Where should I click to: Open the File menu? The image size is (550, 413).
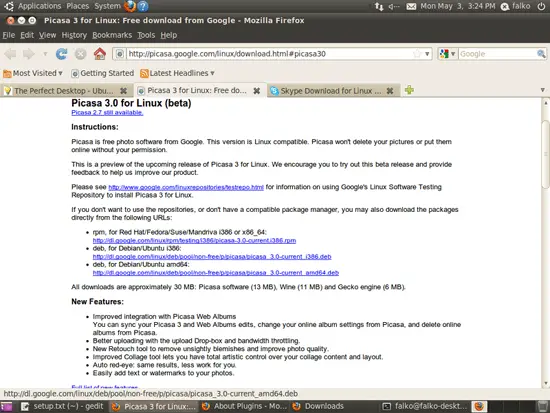[x=9, y=35]
